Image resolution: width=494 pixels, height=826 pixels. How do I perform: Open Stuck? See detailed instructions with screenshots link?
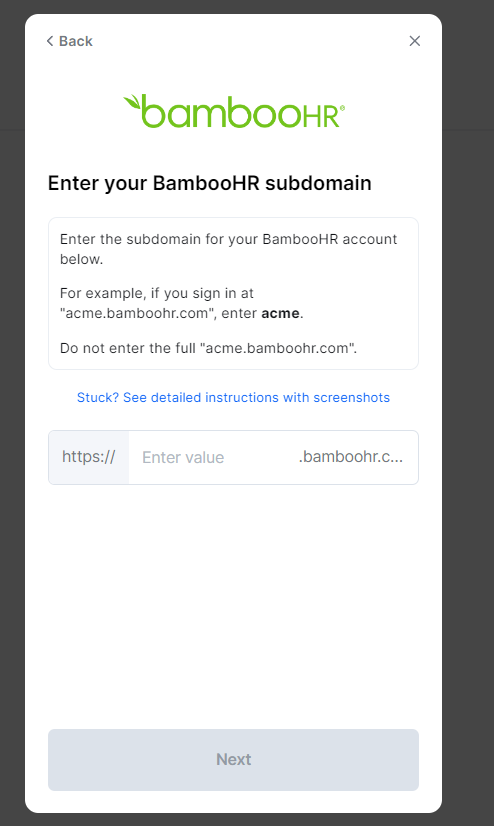click(233, 397)
